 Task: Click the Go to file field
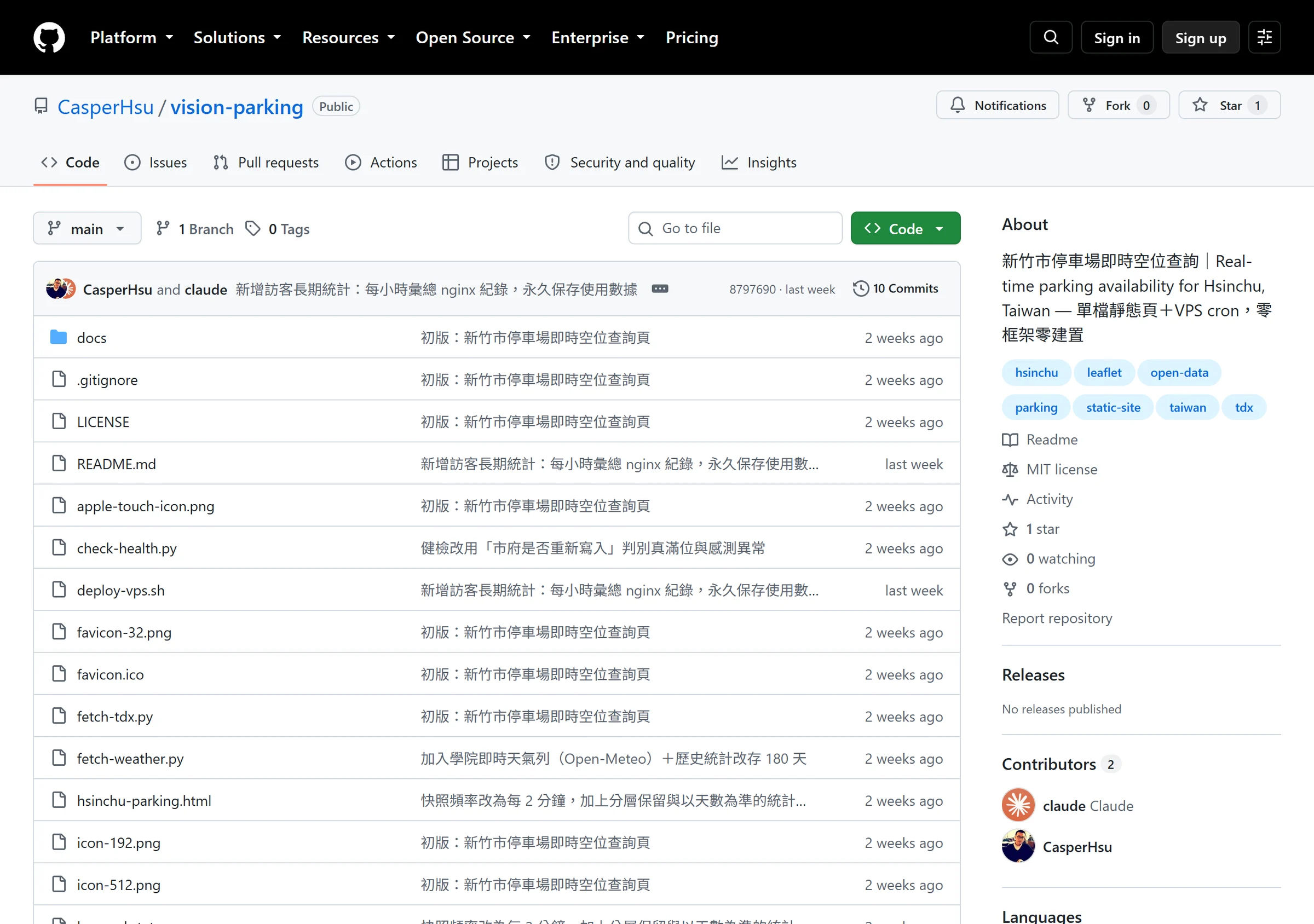tap(735, 229)
